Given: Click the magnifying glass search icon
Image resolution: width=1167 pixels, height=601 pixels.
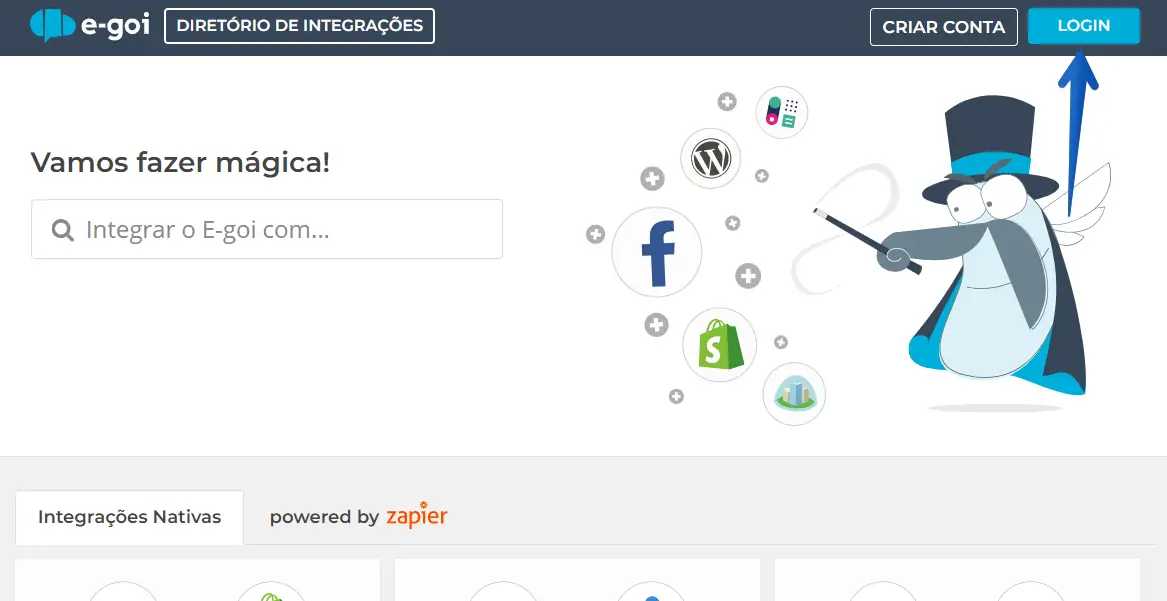Looking at the screenshot, I should [63, 230].
